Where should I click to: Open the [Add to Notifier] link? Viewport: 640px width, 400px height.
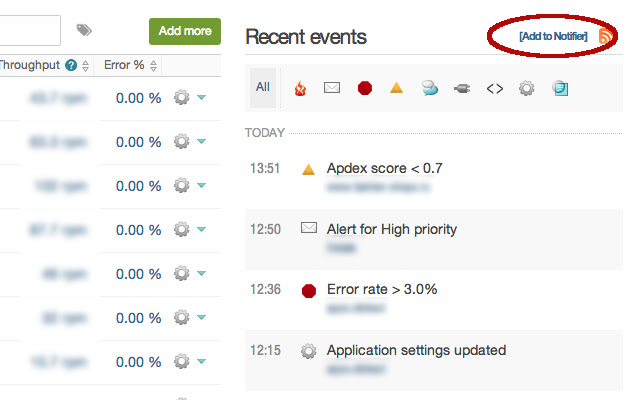[x=553, y=36]
